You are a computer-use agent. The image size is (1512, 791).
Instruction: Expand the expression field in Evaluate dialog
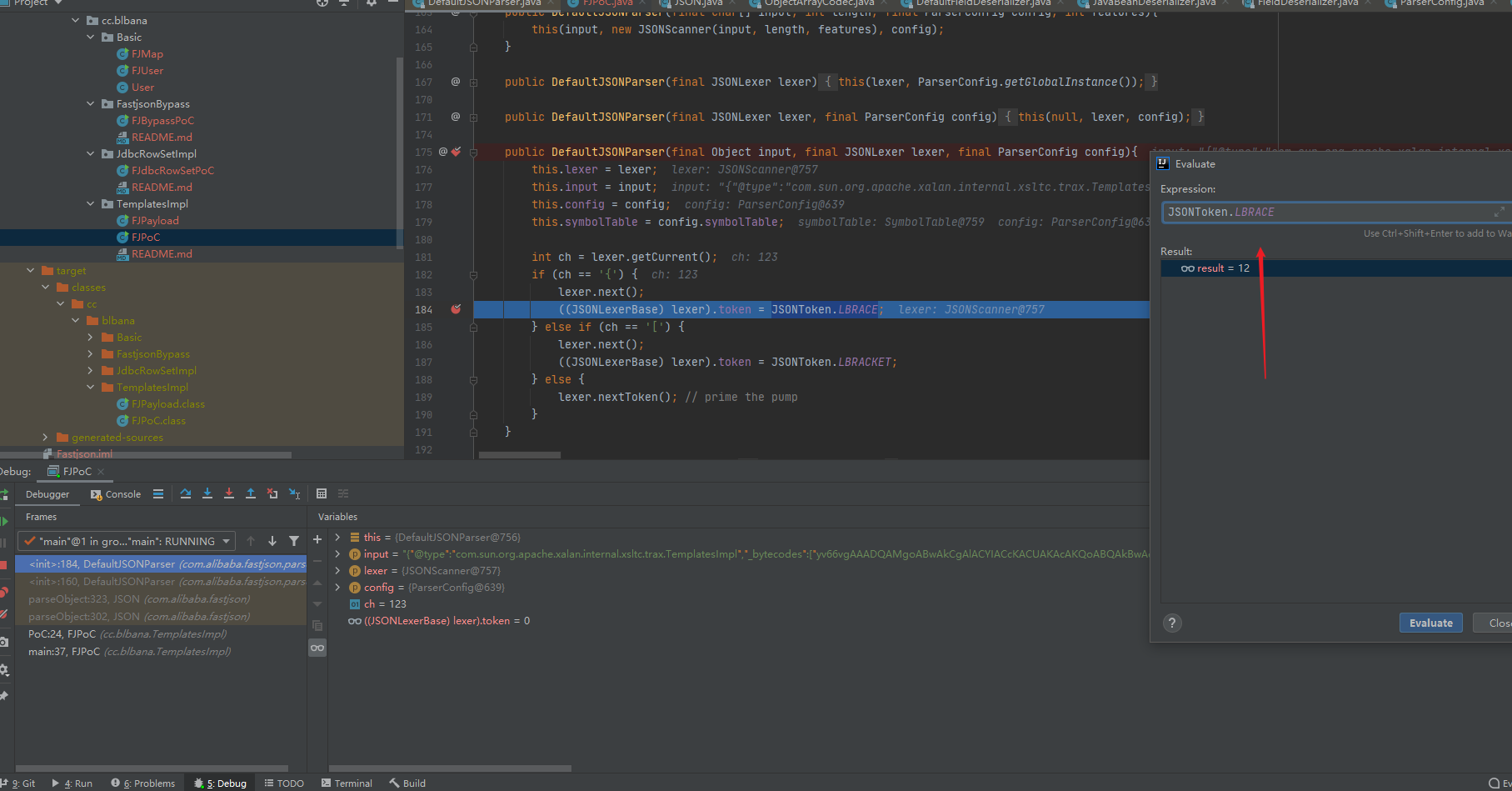1499,212
